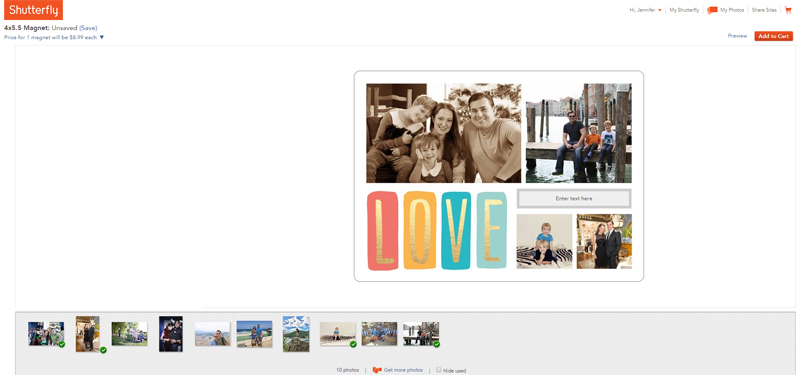Expand the magnet price details arrow
Viewport: 800px width, 375px height.
point(102,37)
